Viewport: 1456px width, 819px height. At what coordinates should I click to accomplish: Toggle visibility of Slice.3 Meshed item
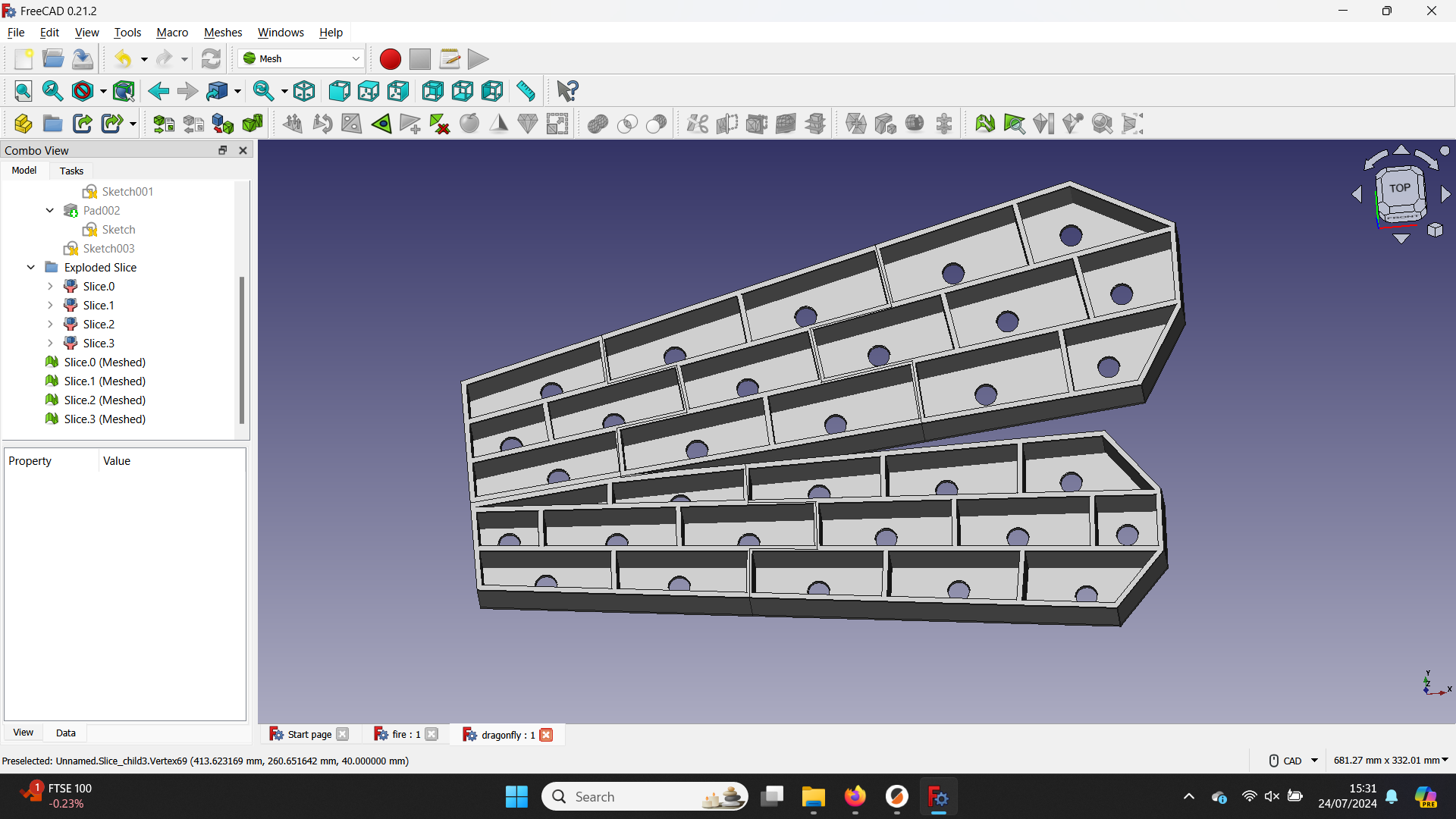pyautogui.click(x=104, y=419)
